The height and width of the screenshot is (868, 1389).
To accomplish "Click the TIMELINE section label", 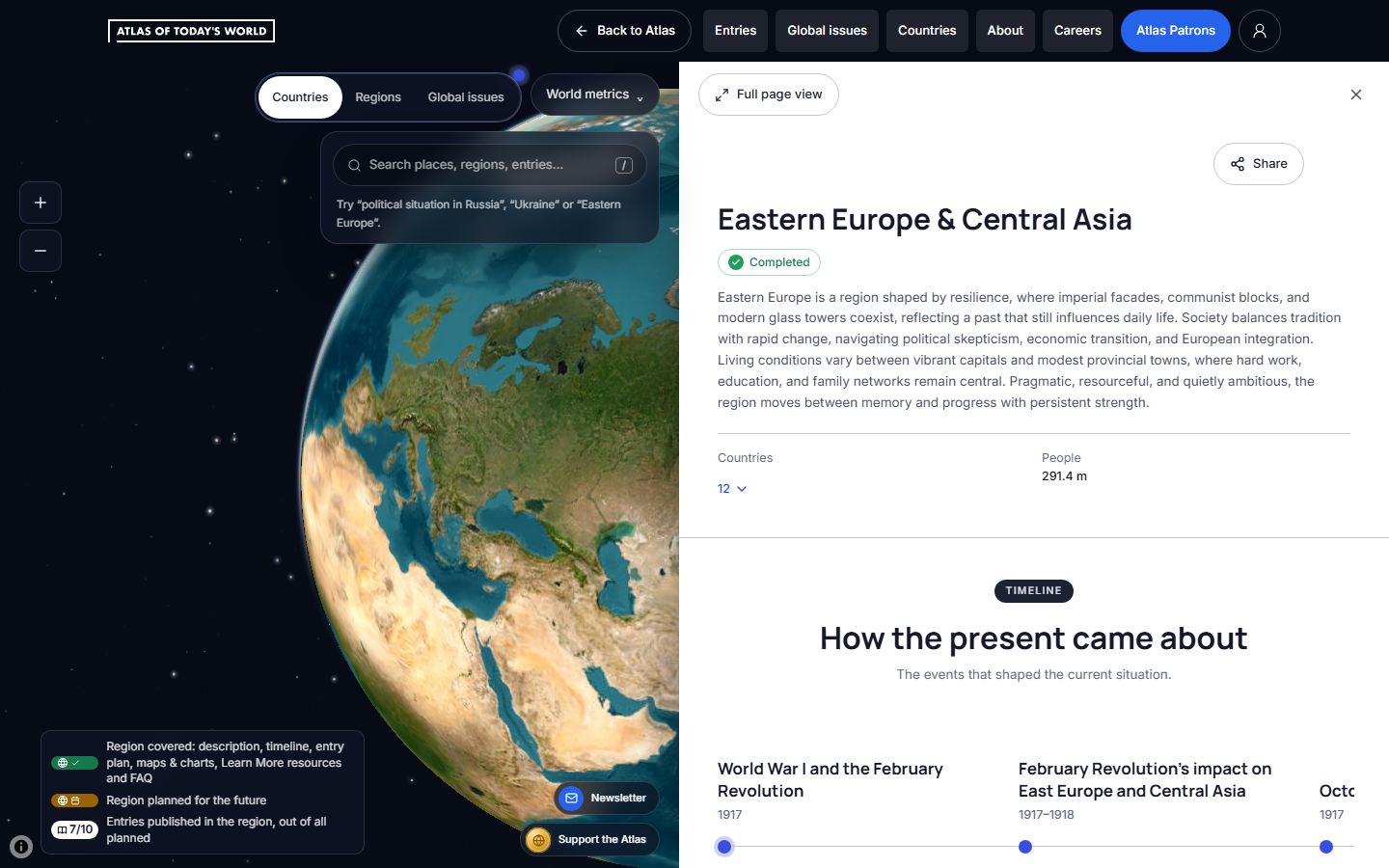I will (1033, 591).
